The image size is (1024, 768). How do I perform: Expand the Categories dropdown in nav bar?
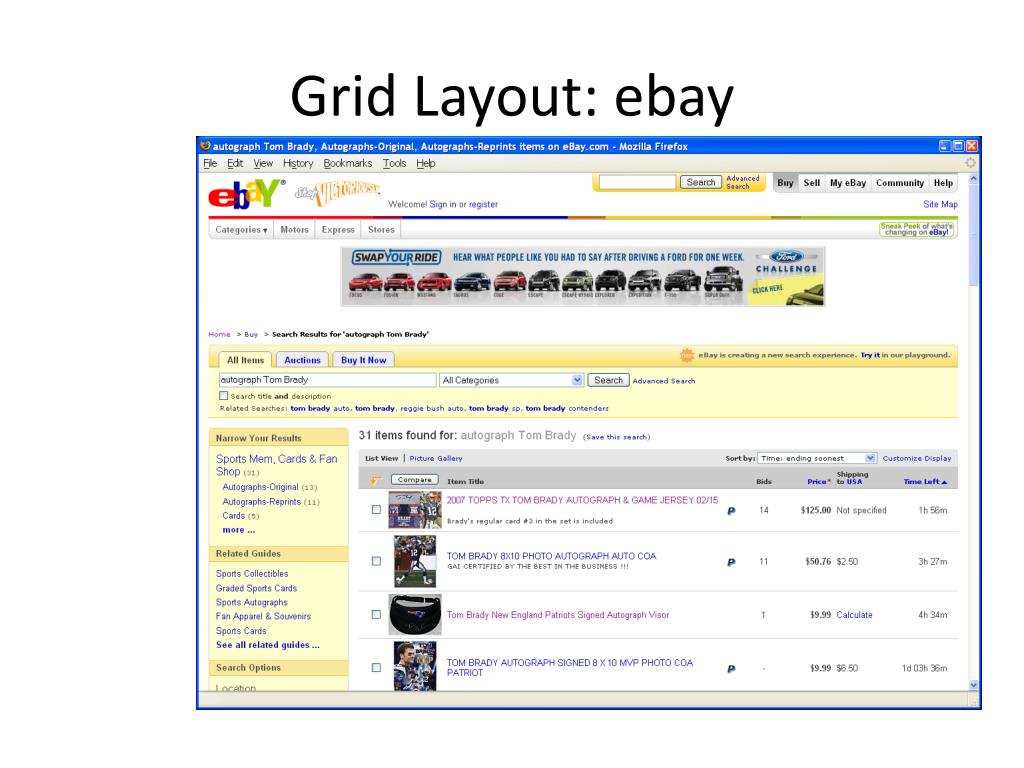242,230
